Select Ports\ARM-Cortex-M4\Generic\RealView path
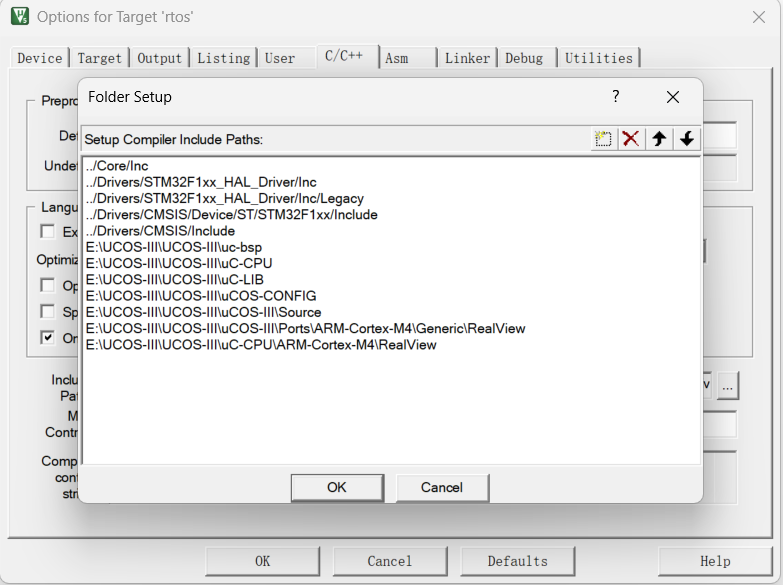This screenshot has width=783, height=585. [305, 329]
